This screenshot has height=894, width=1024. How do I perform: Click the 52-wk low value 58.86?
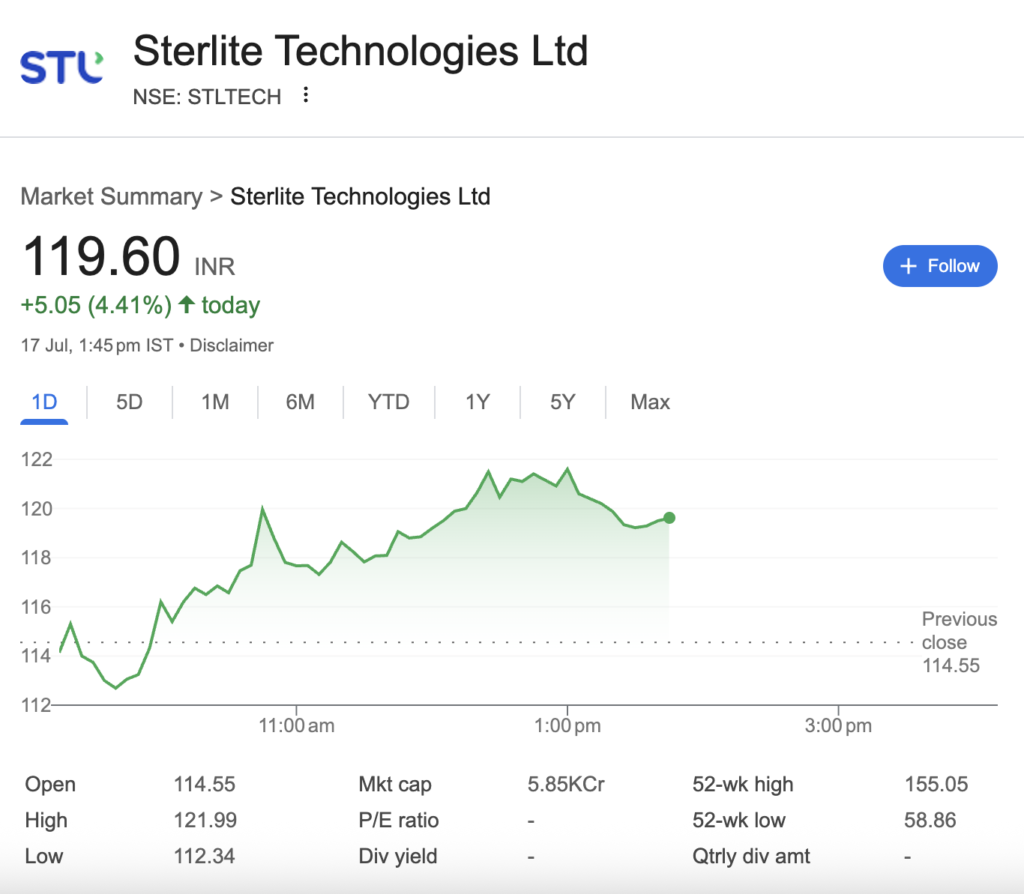click(x=930, y=820)
